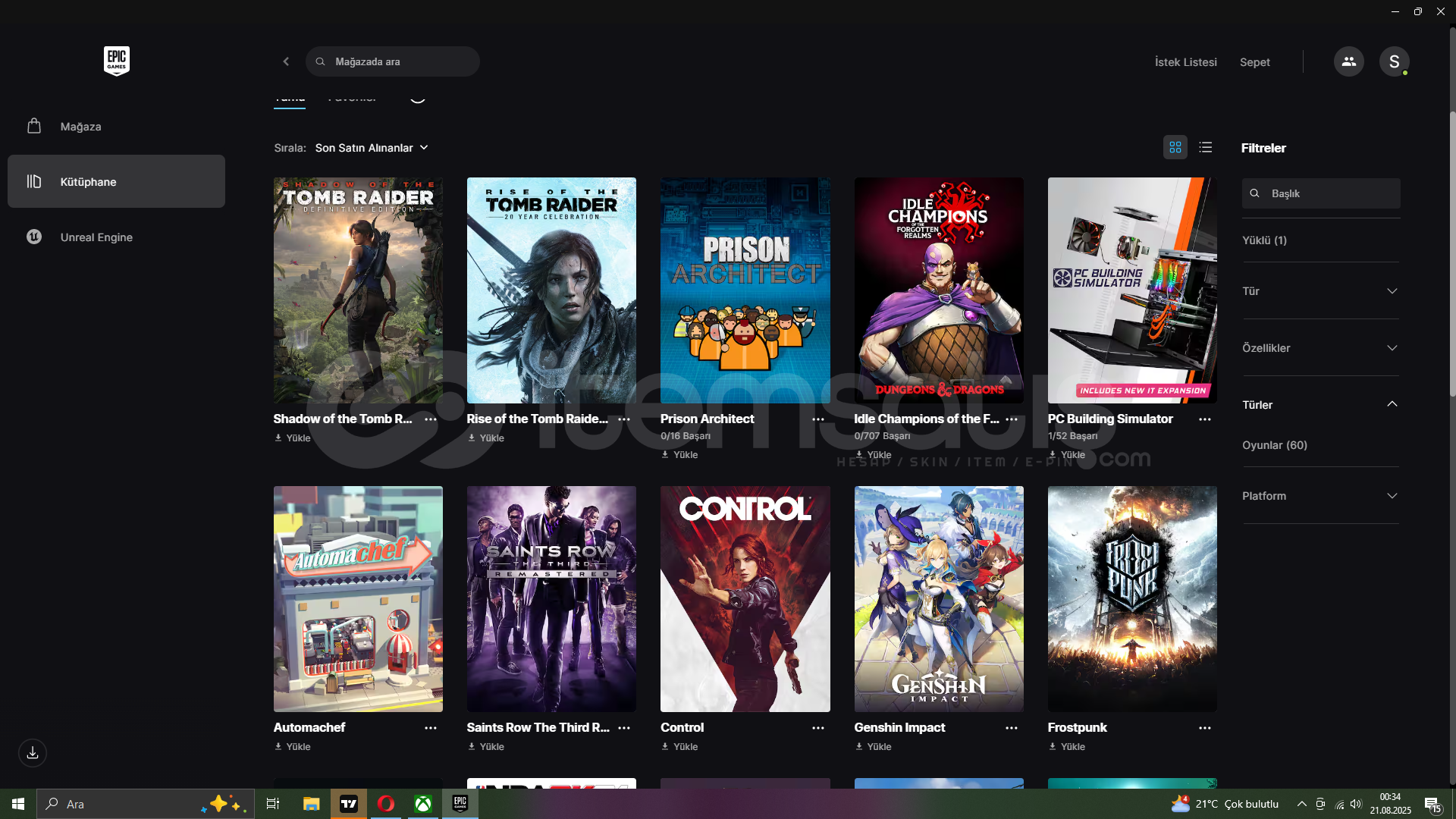This screenshot has width=1456, height=819.
Task: Click the Mağazada ara search field
Action: tap(393, 61)
